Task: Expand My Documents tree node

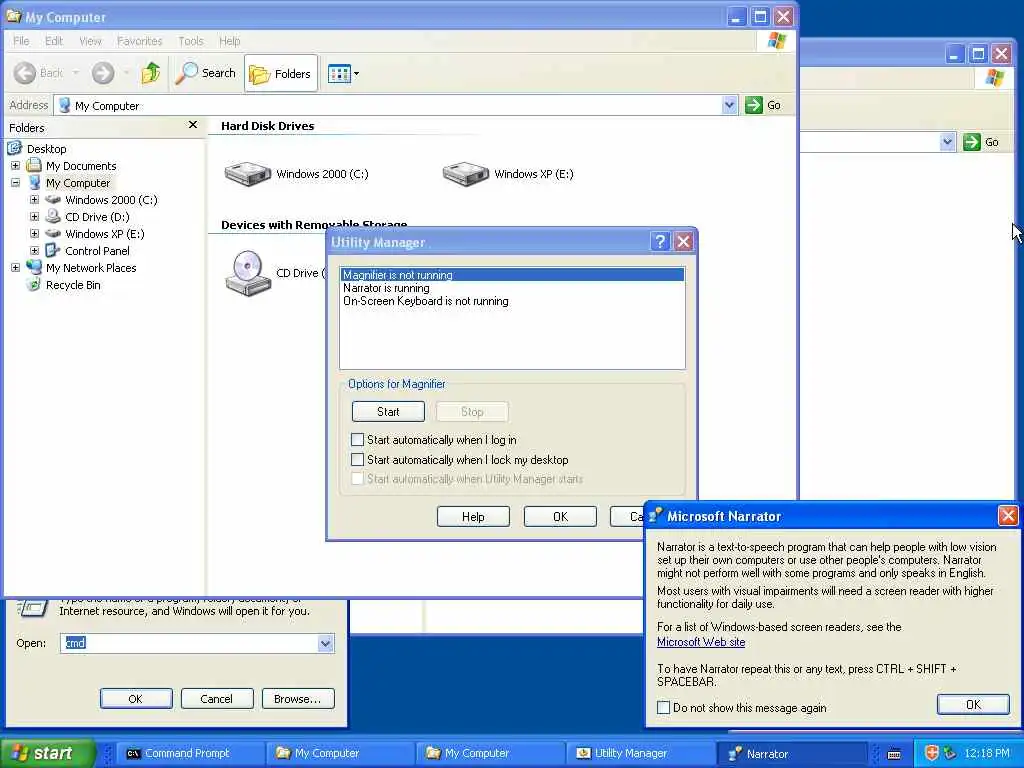Action: (15, 166)
